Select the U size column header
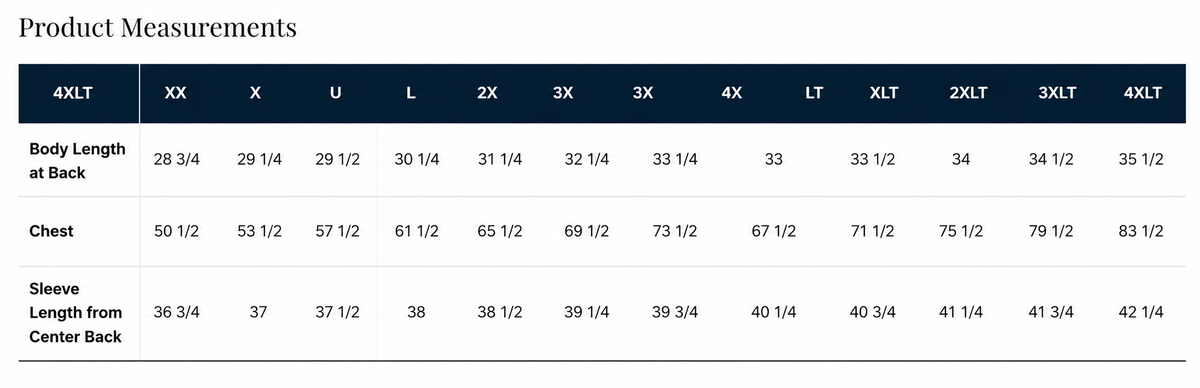 tap(335, 93)
